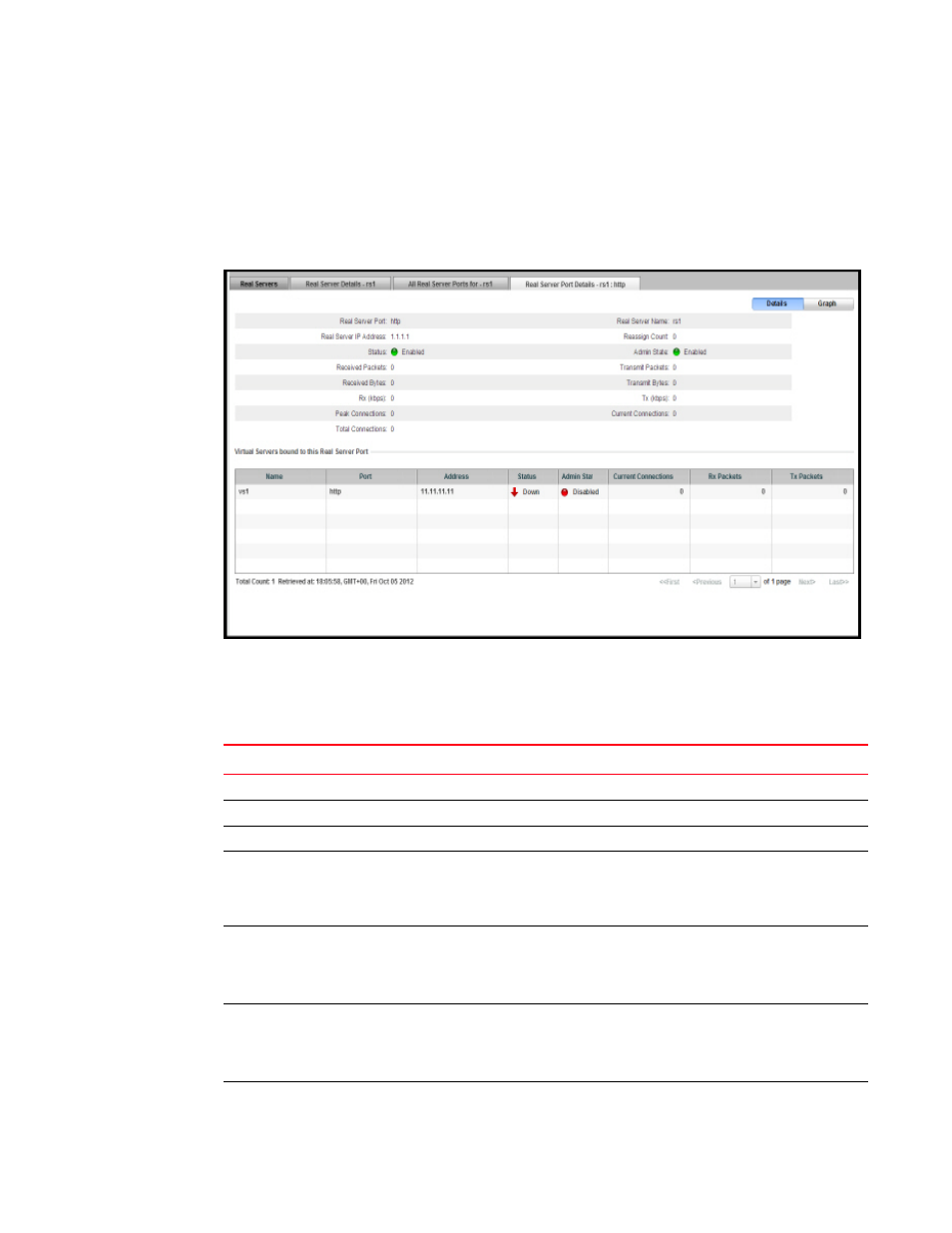Sort table by Status column header
Screen dimensions: 952x1233
point(533,476)
